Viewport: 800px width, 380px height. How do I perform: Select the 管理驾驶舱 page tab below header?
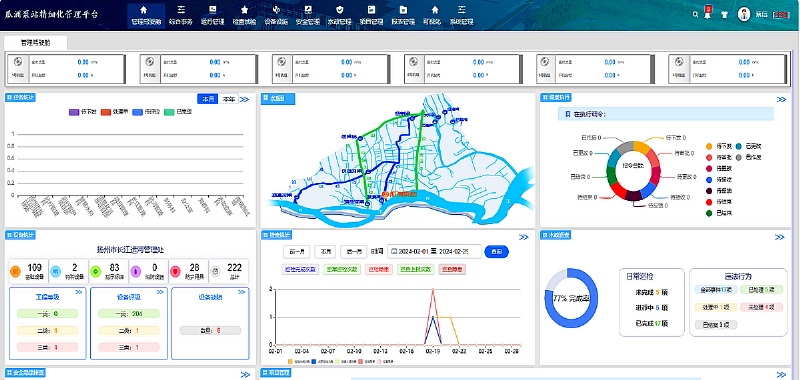(35, 43)
